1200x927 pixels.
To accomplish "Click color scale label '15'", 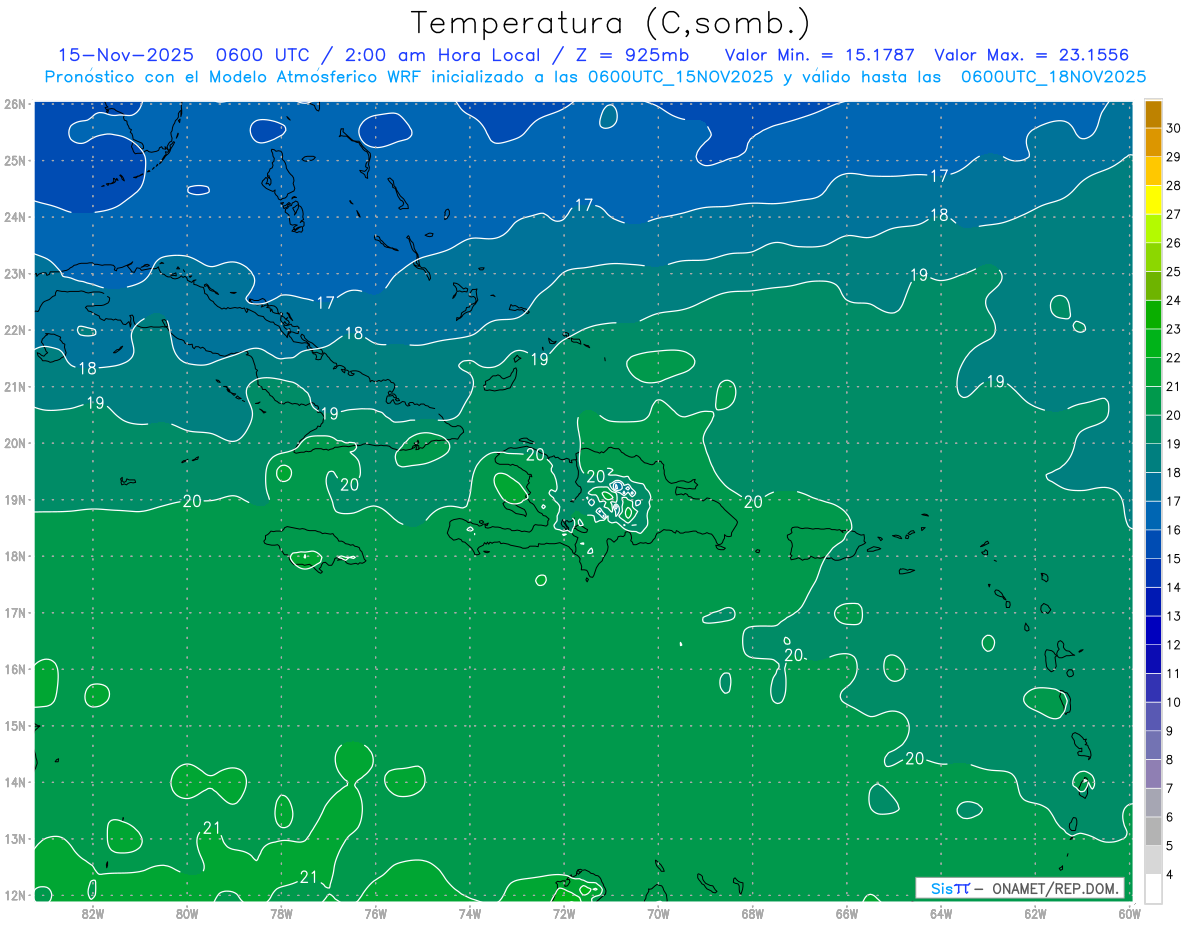I will [1173, 559].
